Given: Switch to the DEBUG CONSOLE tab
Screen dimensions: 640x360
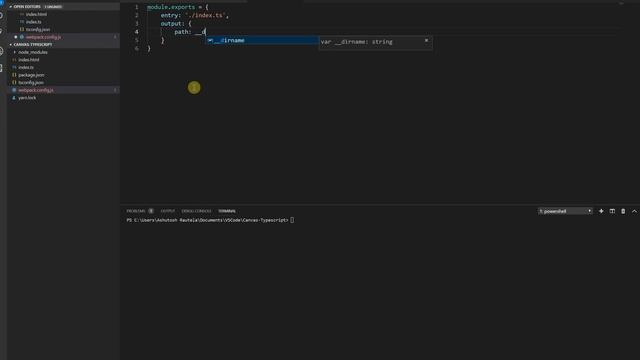Looking at the screenshot, I should 196,211.
